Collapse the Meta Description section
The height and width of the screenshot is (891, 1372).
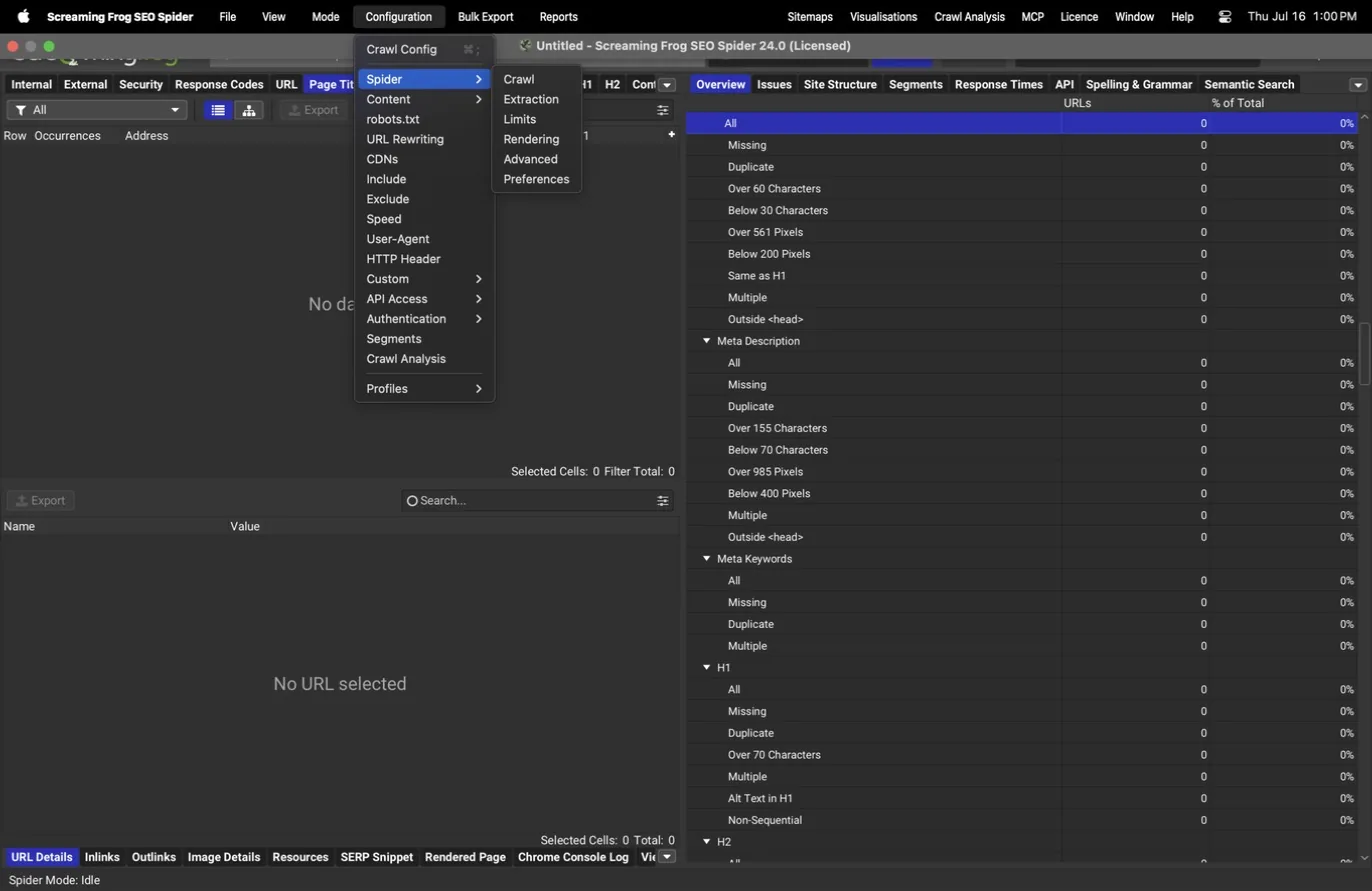pos(706,341)
